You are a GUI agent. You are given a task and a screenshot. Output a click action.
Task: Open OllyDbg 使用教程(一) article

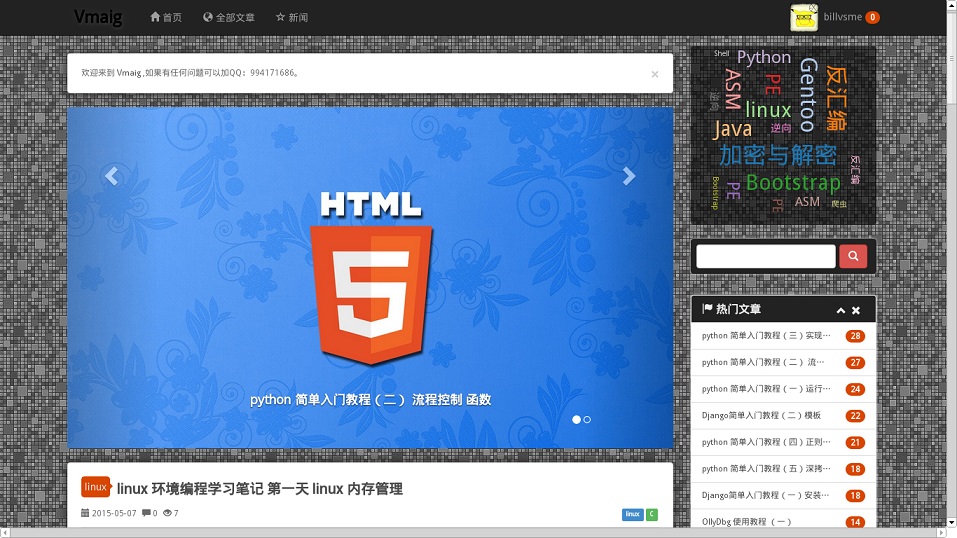tap(746, 522)
